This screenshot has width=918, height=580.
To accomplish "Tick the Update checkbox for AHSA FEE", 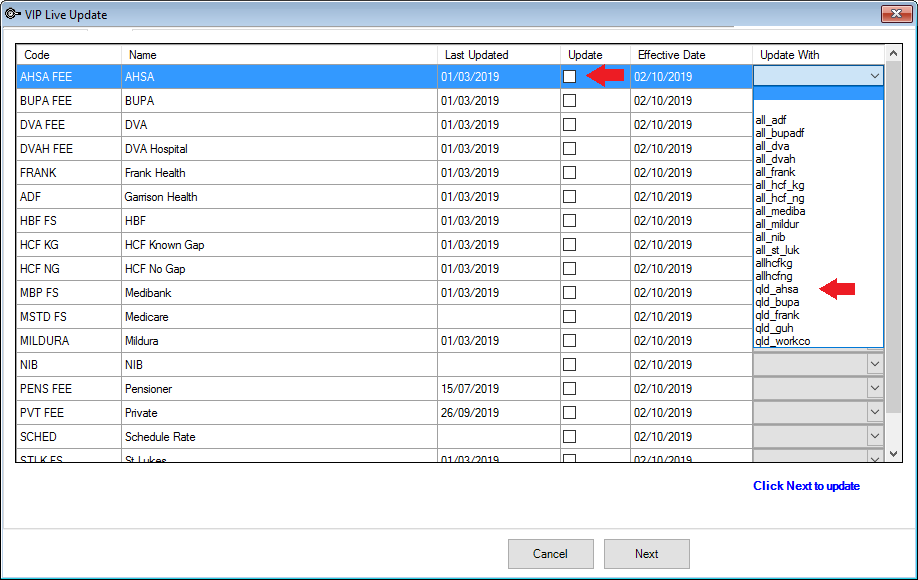I will pyautogui.click(x=569, y=77).
